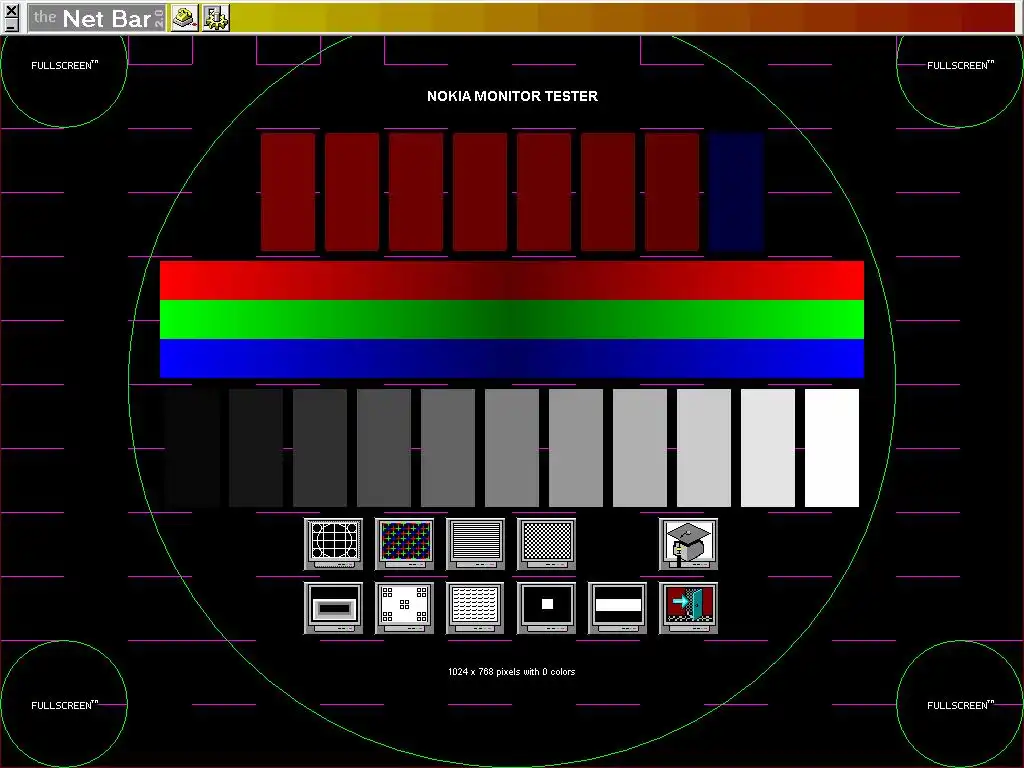Open the Focus test with small squares icon
1024x768 pixels.
[404, 607]
